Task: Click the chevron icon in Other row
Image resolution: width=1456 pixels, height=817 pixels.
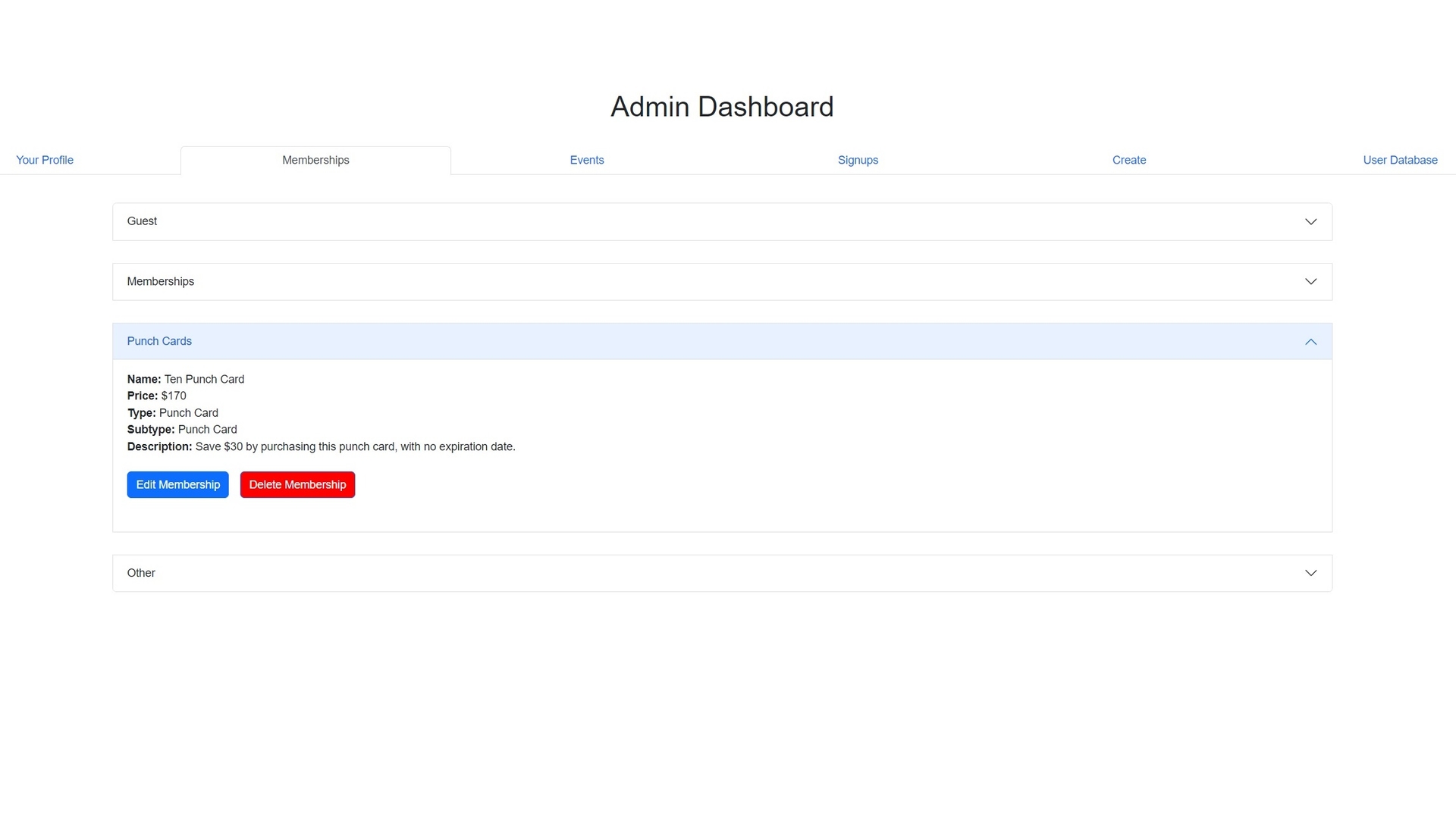Action: [1310, 573]
